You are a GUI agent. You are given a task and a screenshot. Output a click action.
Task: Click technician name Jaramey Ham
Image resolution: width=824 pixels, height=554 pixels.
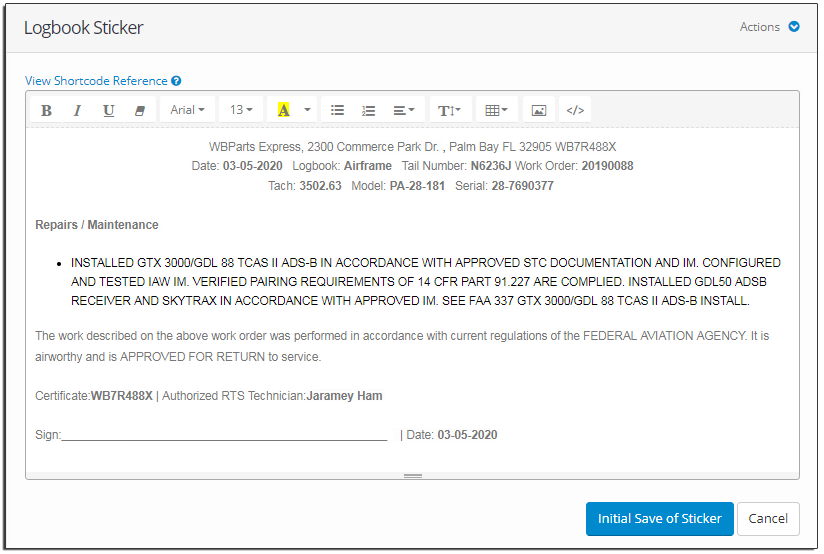click(344, 396)
